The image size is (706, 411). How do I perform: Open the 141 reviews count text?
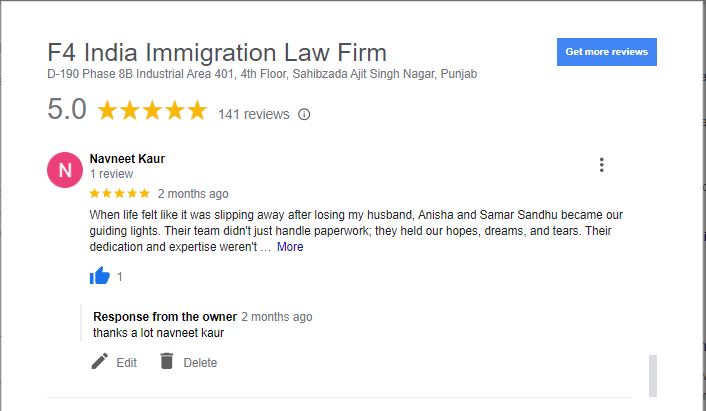tap(253, 114)
